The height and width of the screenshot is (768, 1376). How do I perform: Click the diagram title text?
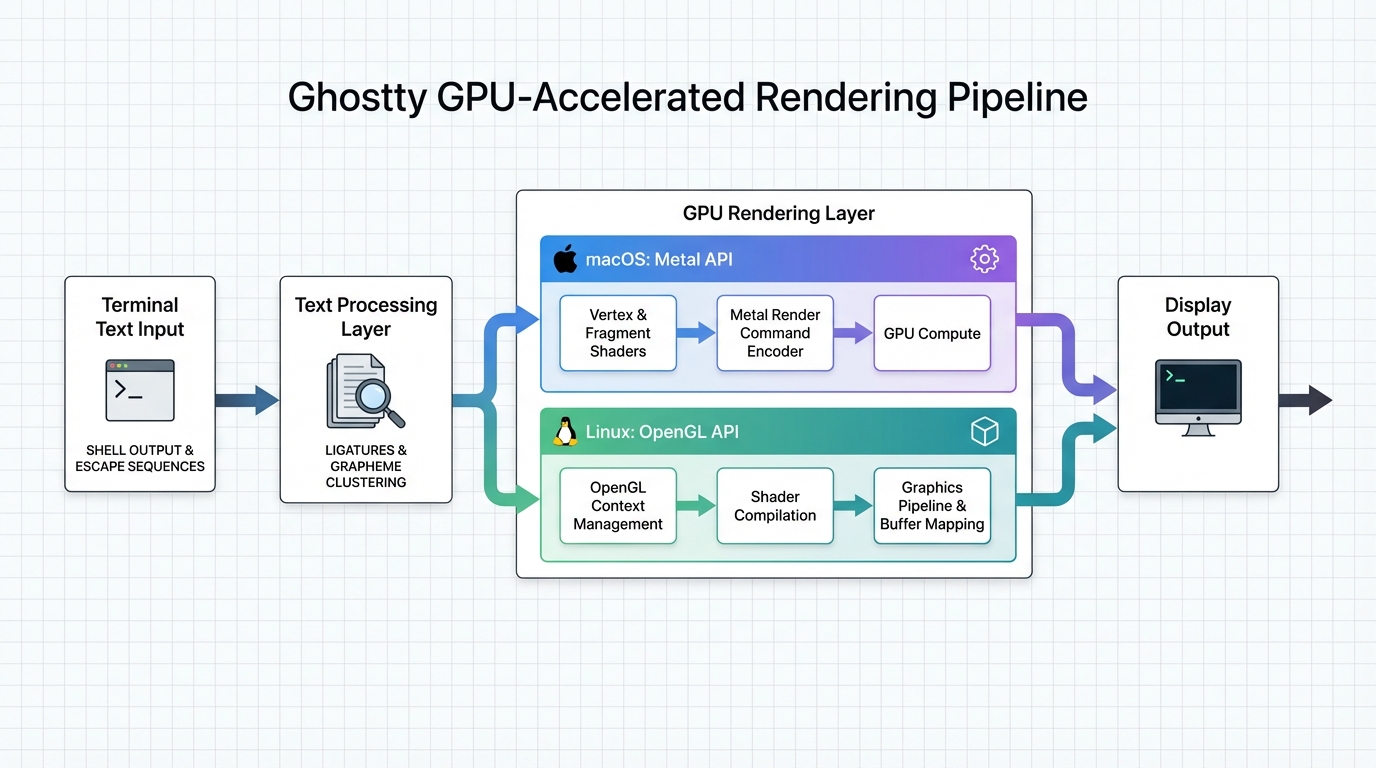(x=687, y=98)
